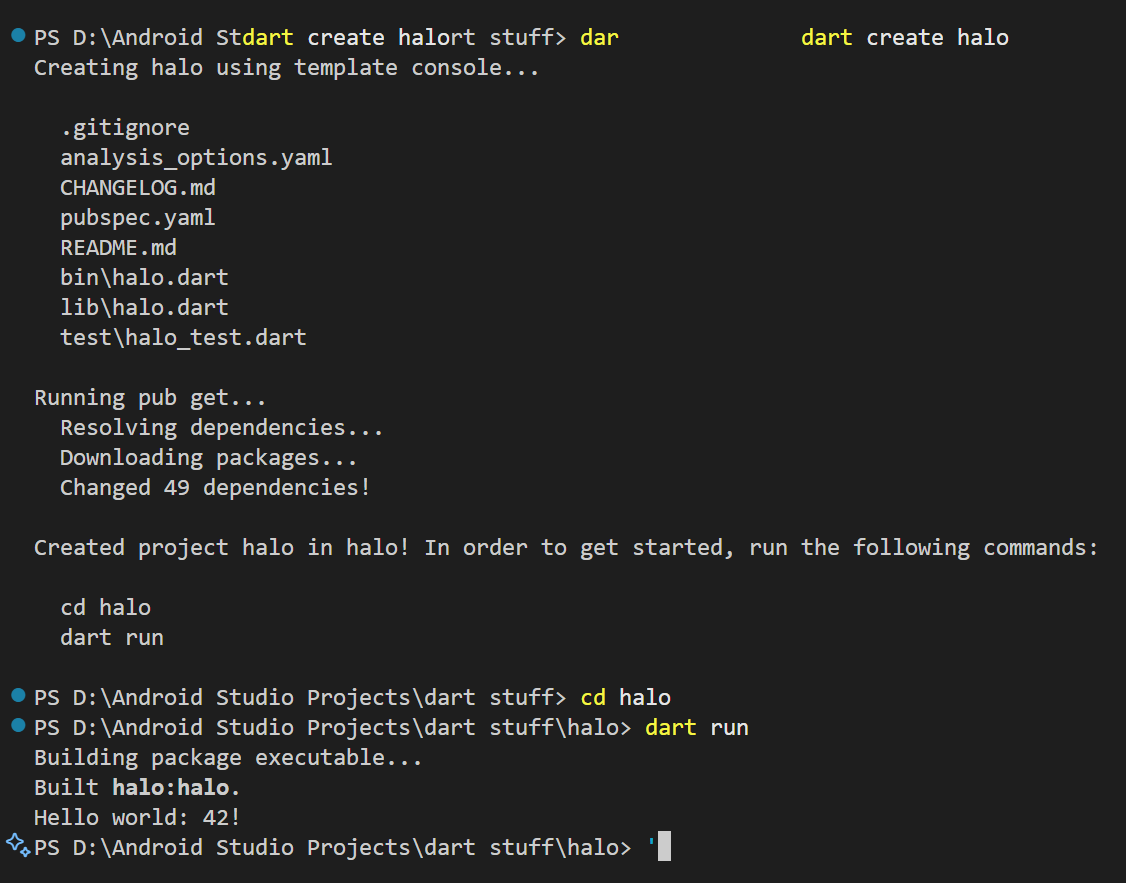Click the 'Built halo:halo.' output text
The width and height of the screenshot is (1126, 883).
(x=137, y=788)
